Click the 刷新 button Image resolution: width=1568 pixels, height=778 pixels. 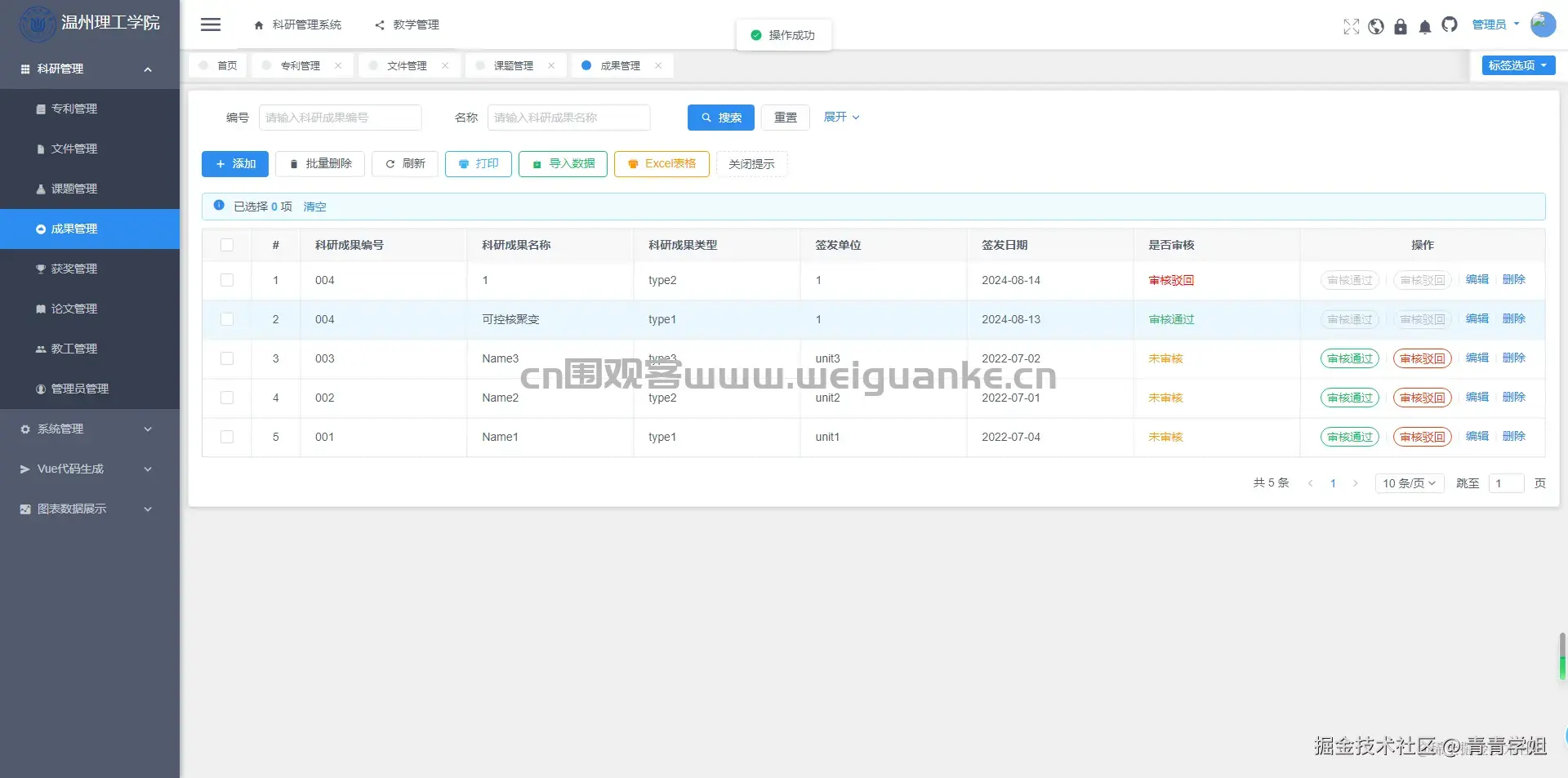point(405,164)
